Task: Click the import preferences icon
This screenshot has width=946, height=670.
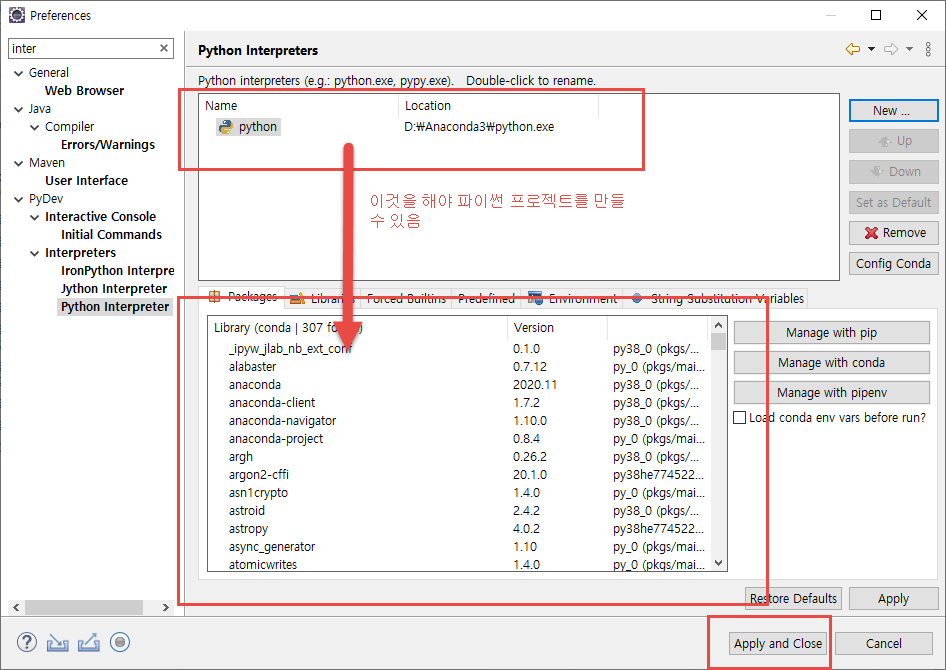Action: click(x=58, y=643)
